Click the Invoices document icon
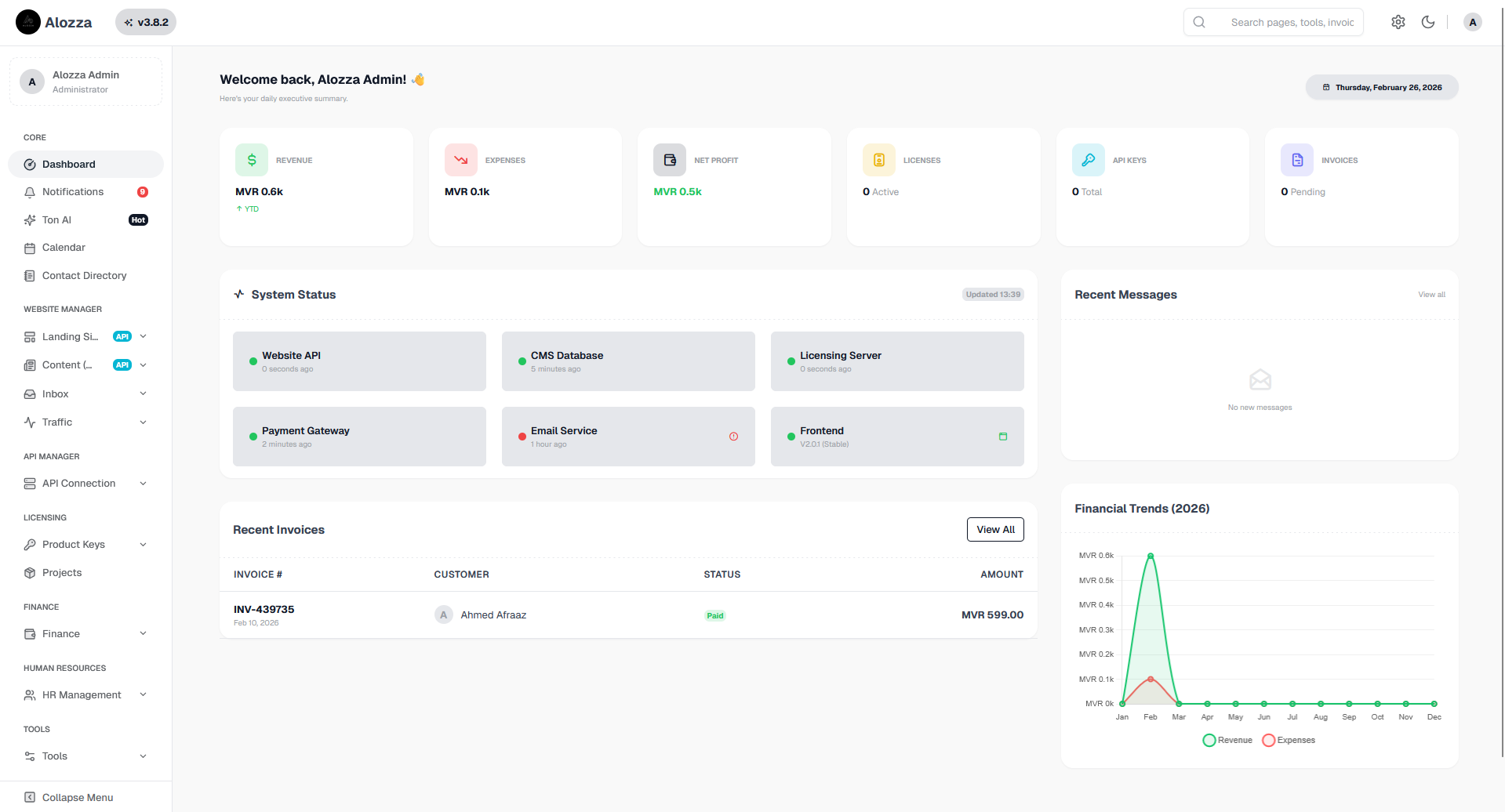Viewport: 1505px width, 812px height. click(1297, 160)
